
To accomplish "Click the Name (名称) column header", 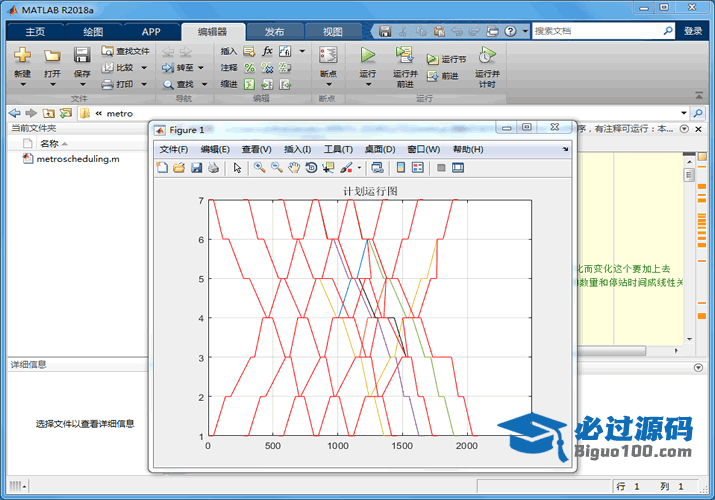I will pos(49,144).
